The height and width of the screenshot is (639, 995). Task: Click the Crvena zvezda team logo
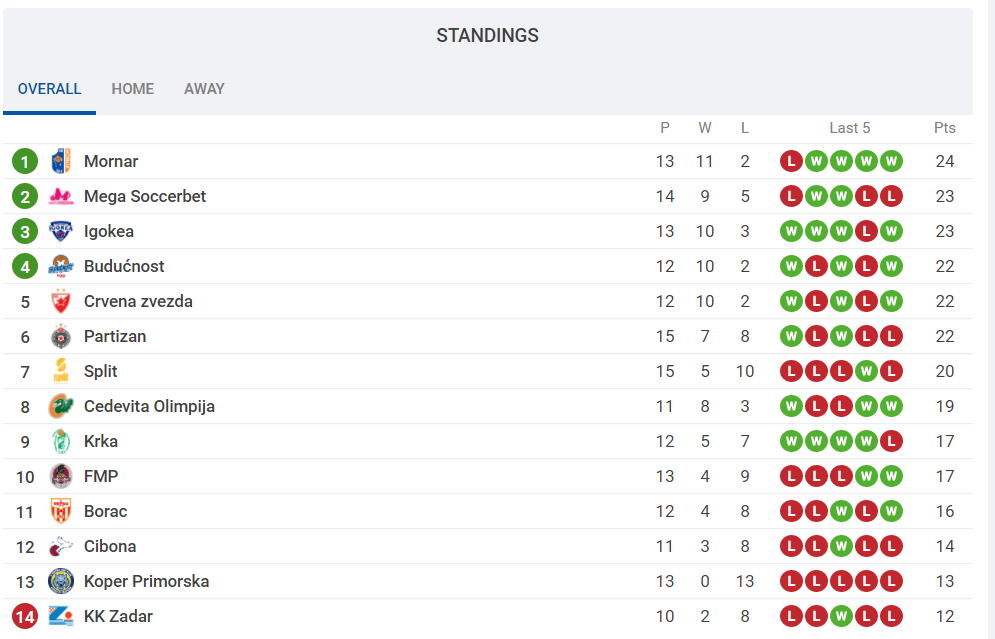coord(61,301)
